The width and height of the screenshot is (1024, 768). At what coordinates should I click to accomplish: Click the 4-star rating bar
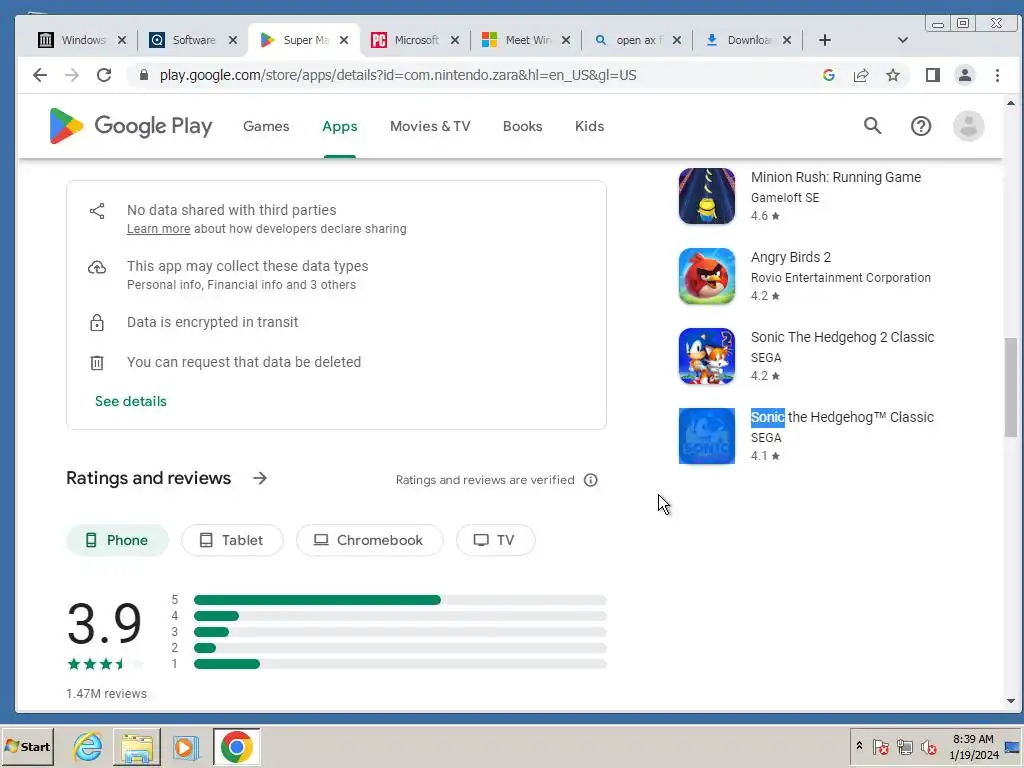point(400,616)
